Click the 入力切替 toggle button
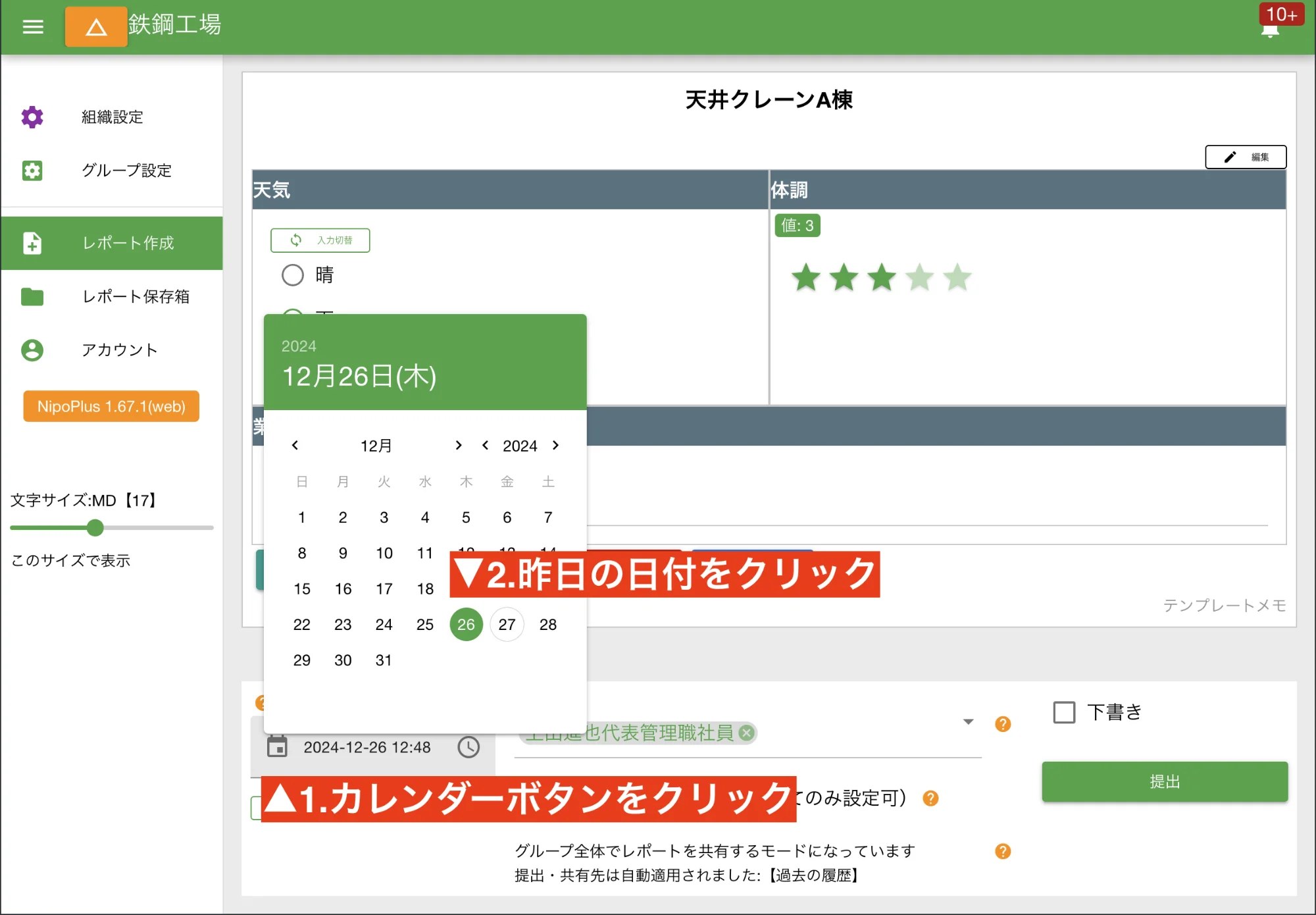1316x915 pixels. [x=320, y=240]
